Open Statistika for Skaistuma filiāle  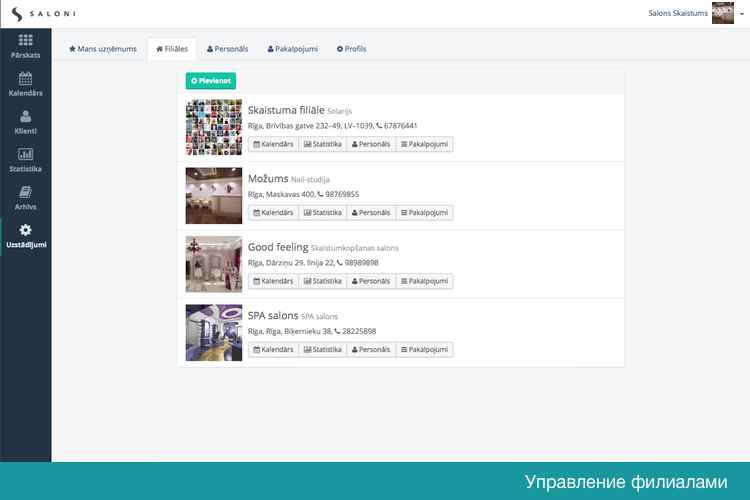(x=323, y=144)
